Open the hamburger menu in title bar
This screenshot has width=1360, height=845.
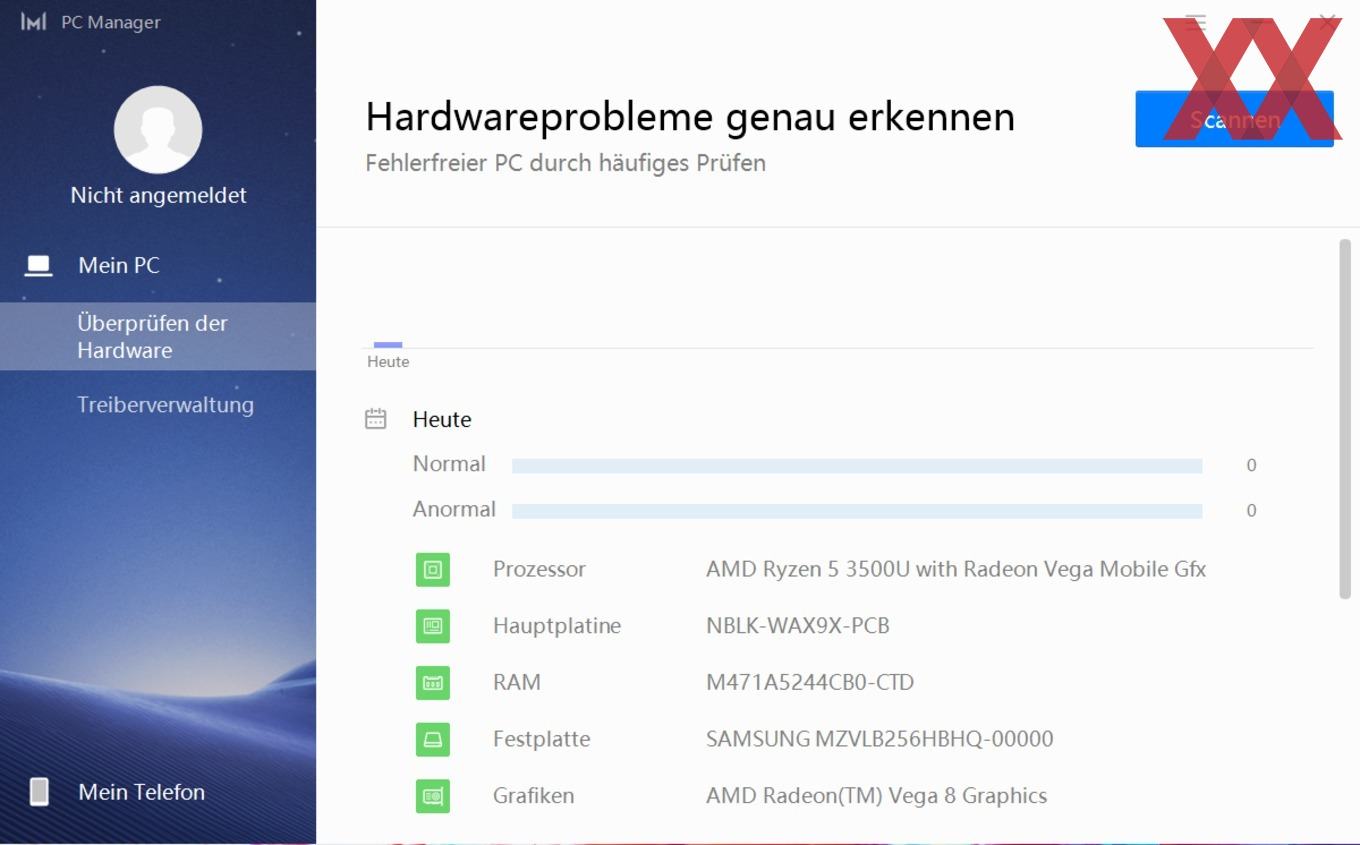point(1195,22)
